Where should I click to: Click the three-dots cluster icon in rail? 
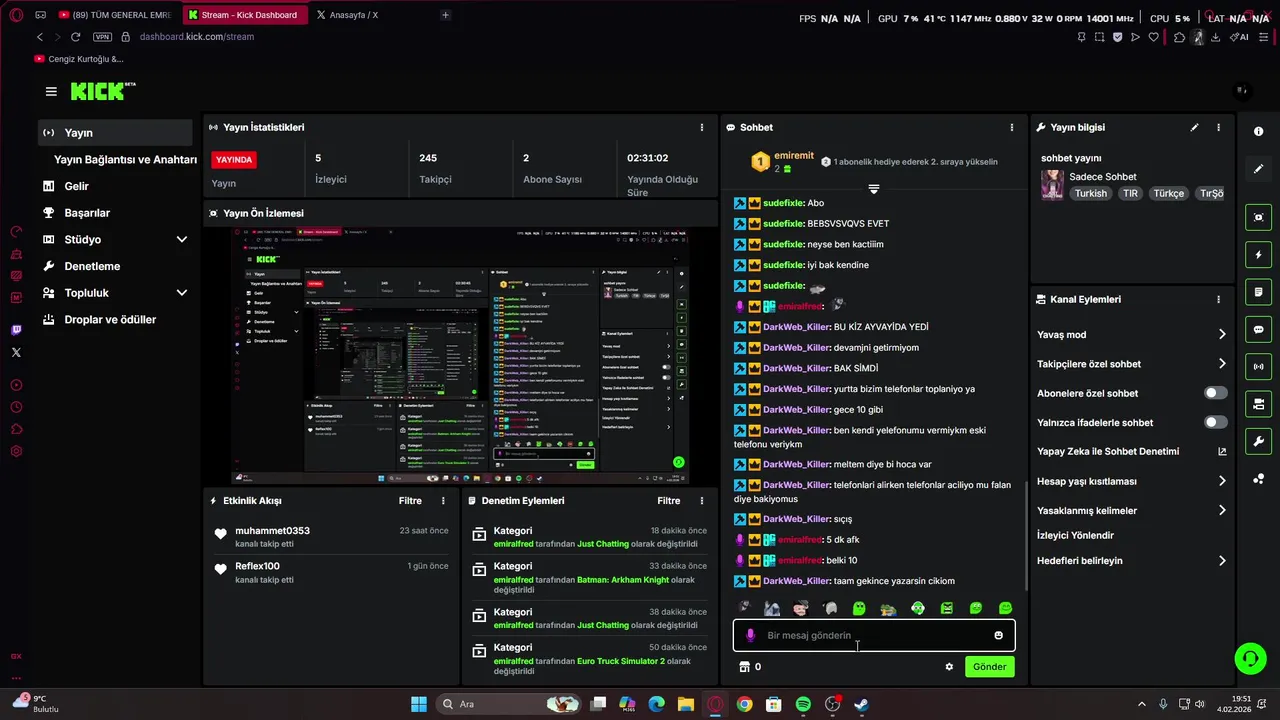[x=1258, y=479]
